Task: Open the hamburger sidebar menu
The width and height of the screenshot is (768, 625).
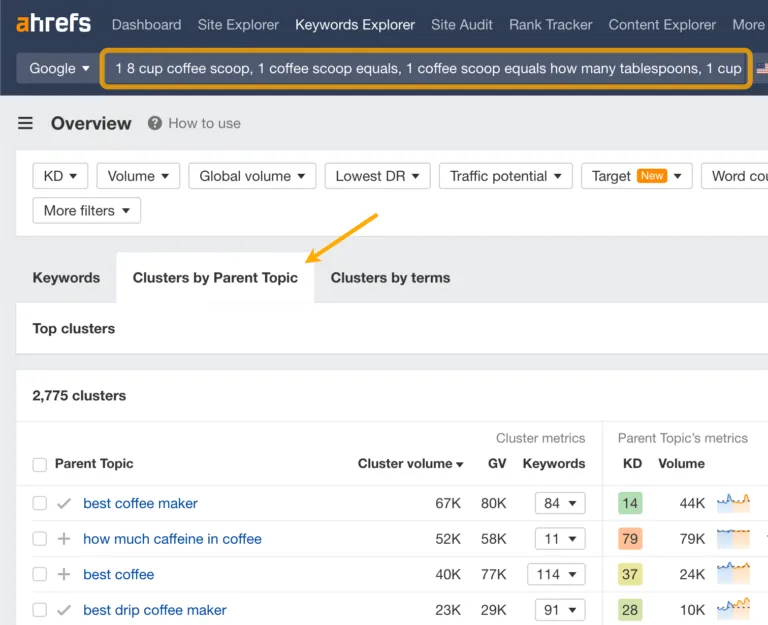Action: point(25,123)
